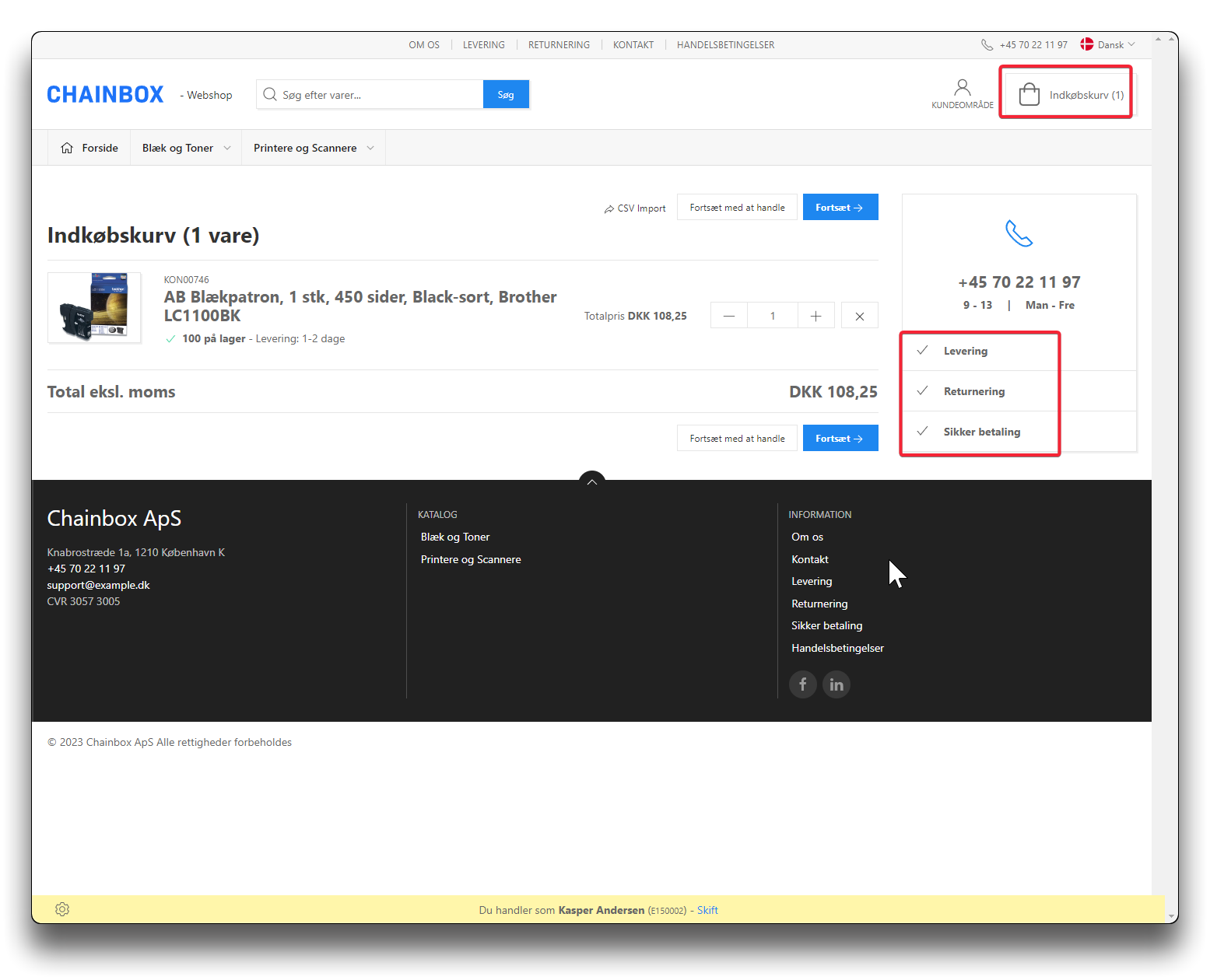This screenshot has width=1210, height=980.
Task: Open the Indkøbskurv shopping bag icon
Action: click(x=1029, y=94)
